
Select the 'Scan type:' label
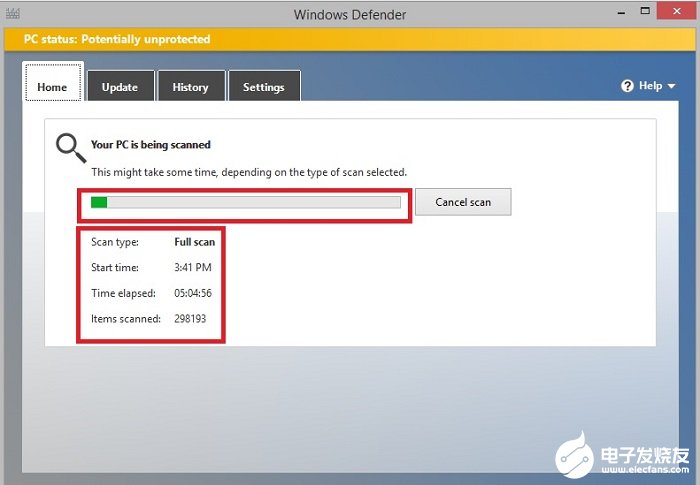[115, 242]
